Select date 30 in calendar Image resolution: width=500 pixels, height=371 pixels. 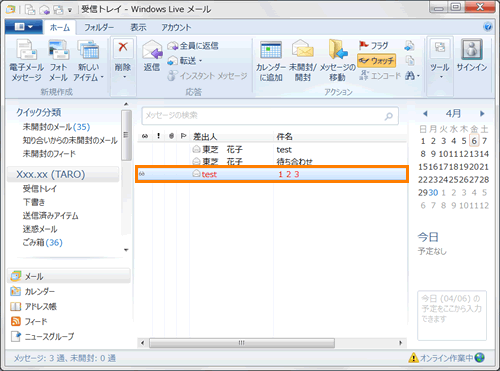tap(433, 192)
